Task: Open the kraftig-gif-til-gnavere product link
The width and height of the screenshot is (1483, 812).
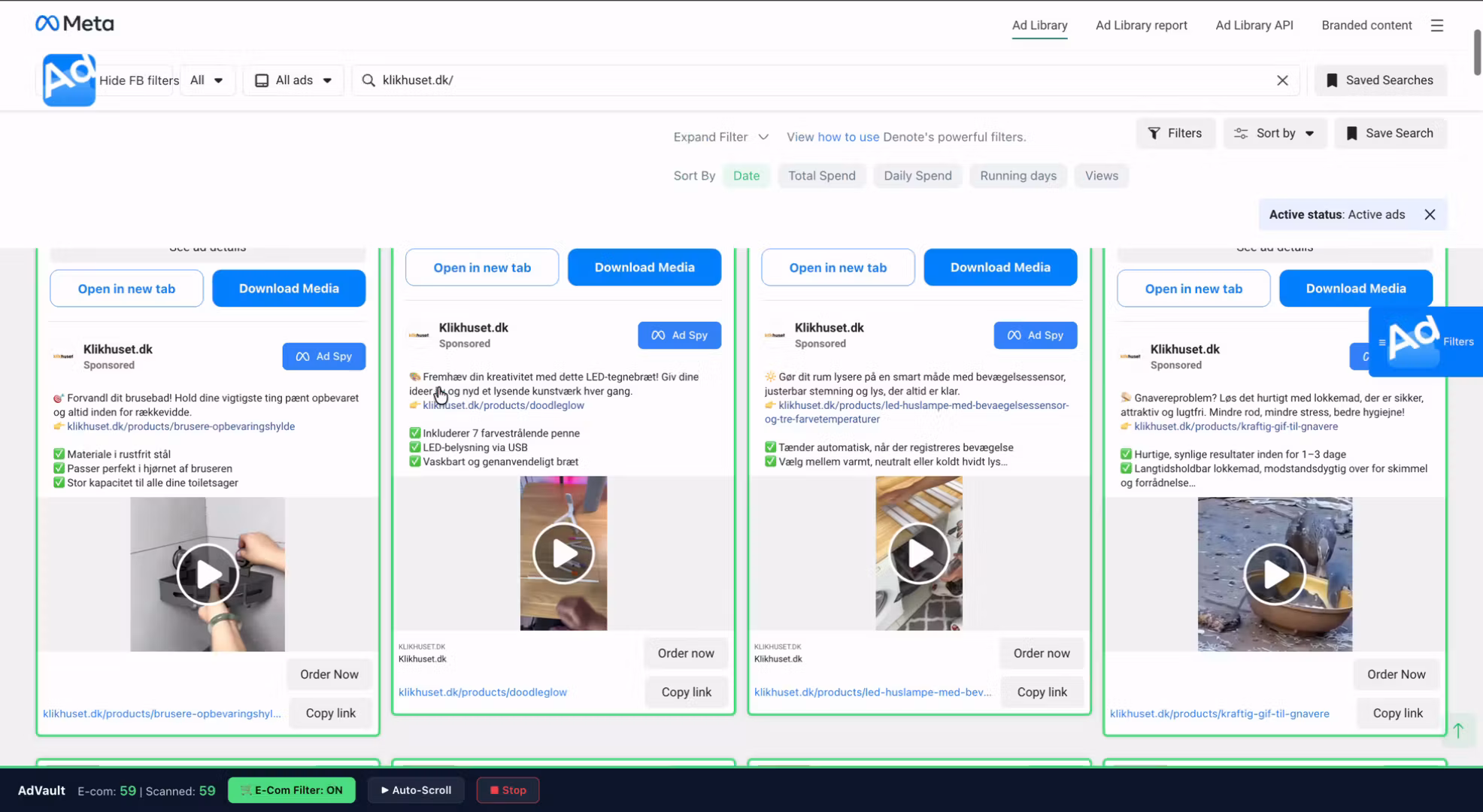Action: click(1219, 714)
